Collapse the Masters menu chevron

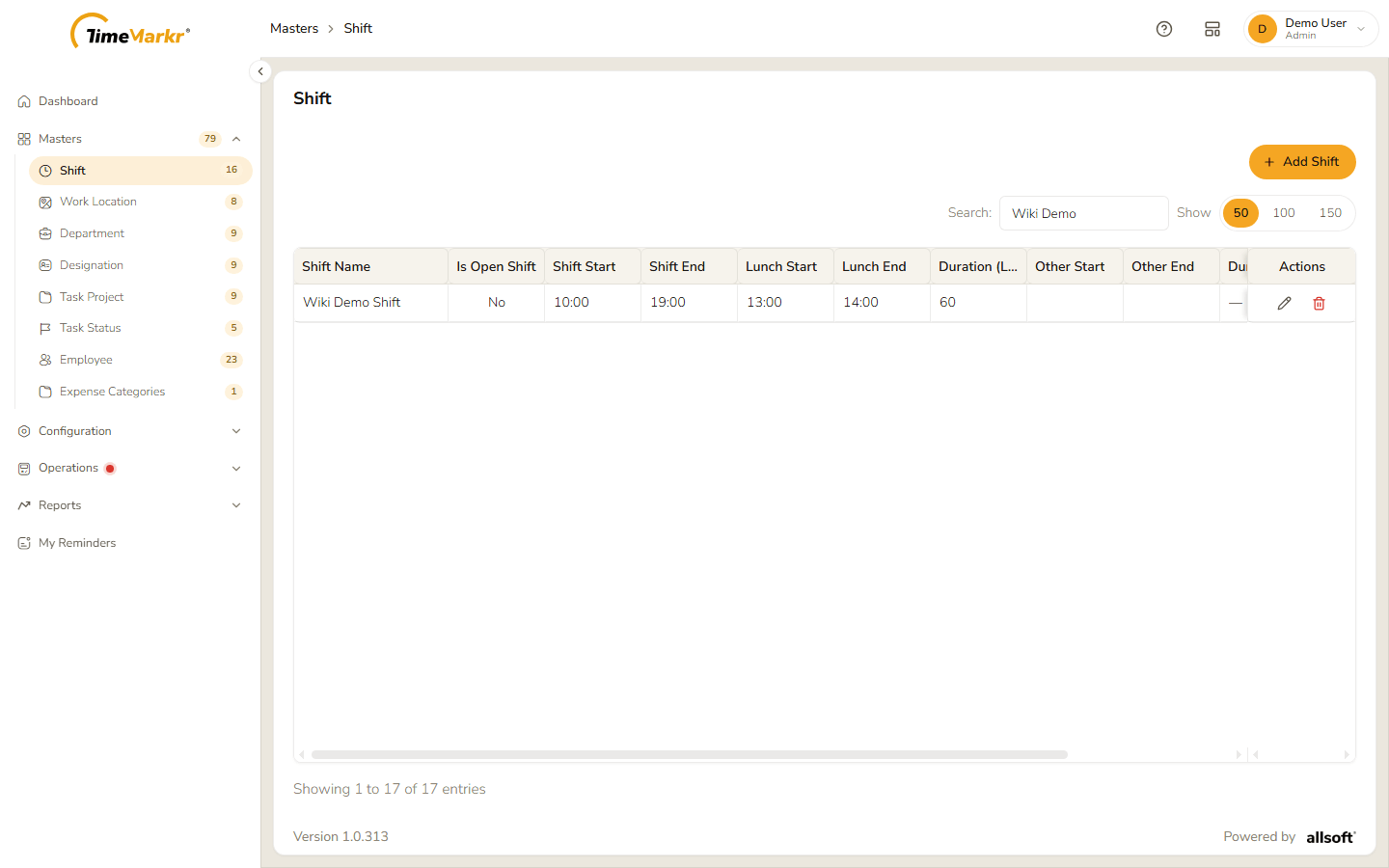pos(236,139)
